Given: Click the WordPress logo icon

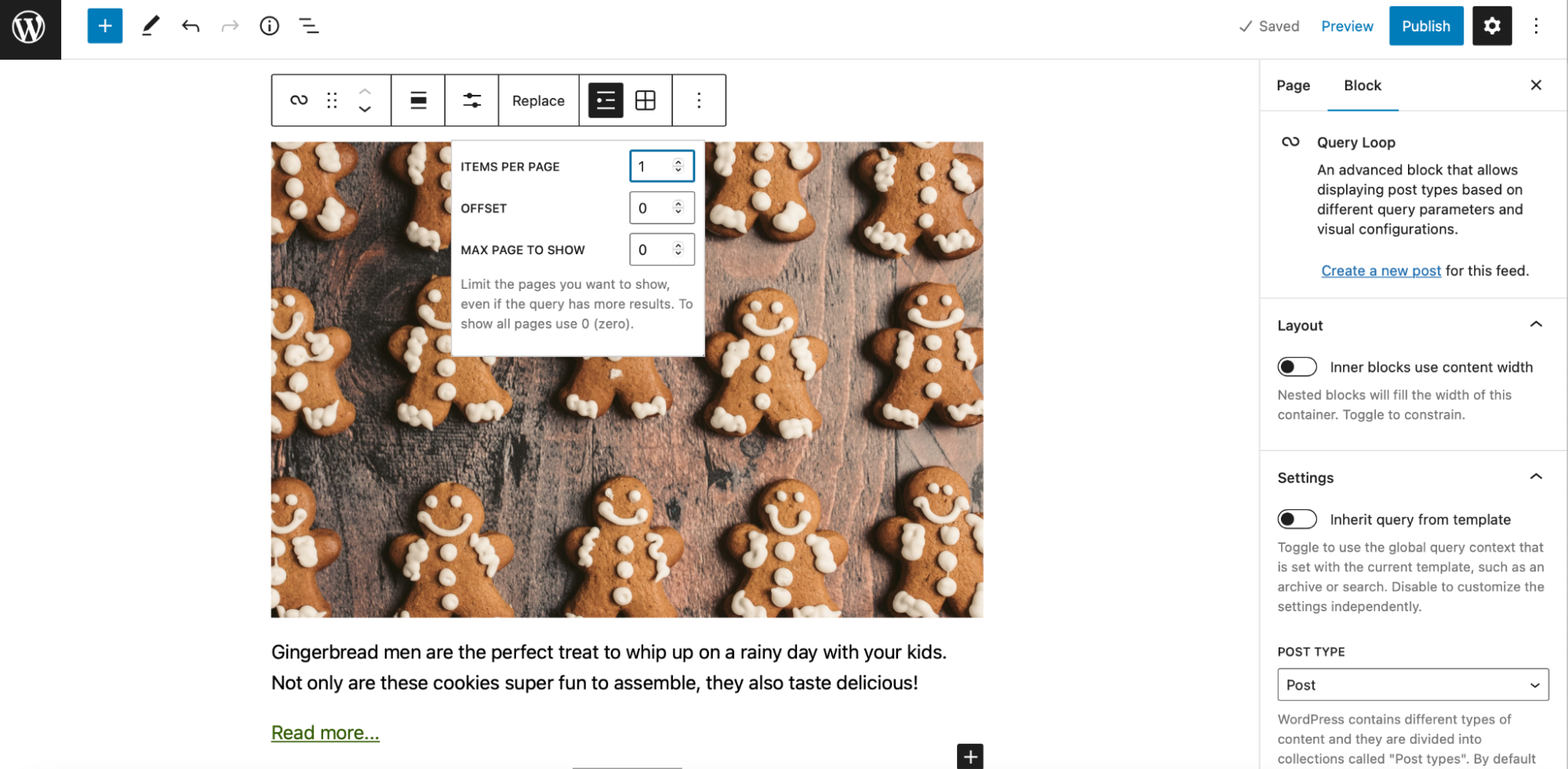Looking at the screenshot, I should [29, 28].
